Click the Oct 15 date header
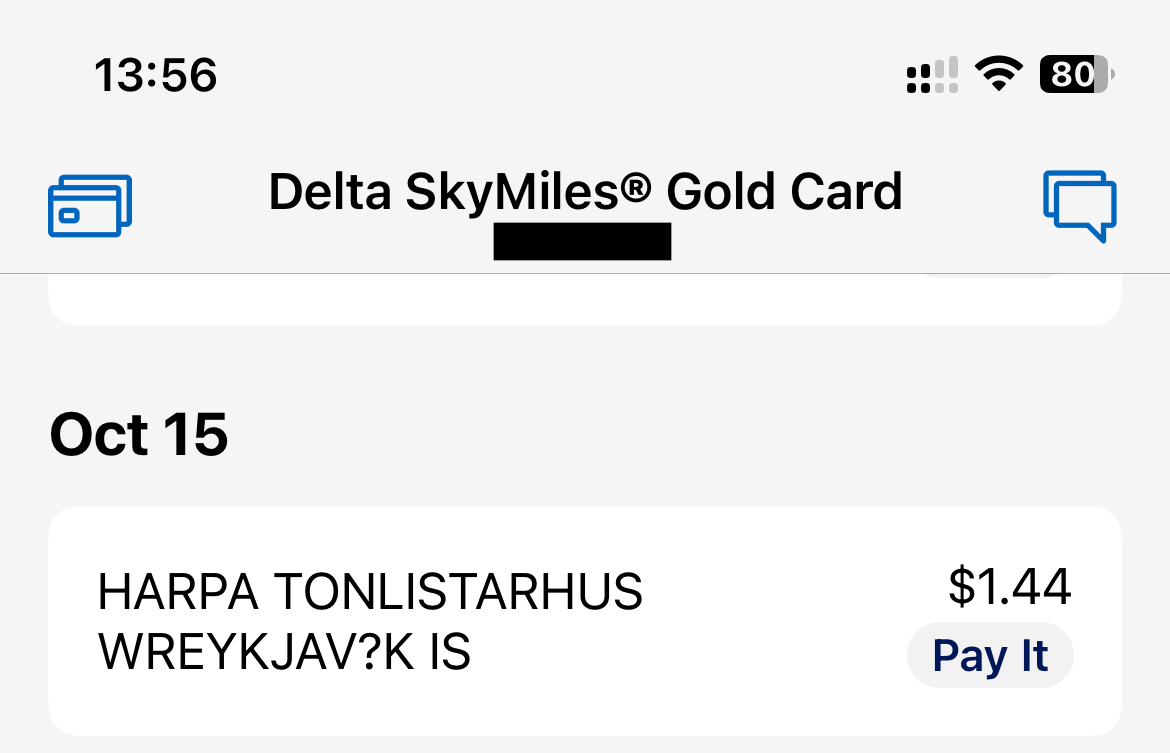The height and width of the screenshot is (753, 1170). [x=139, y=435]
